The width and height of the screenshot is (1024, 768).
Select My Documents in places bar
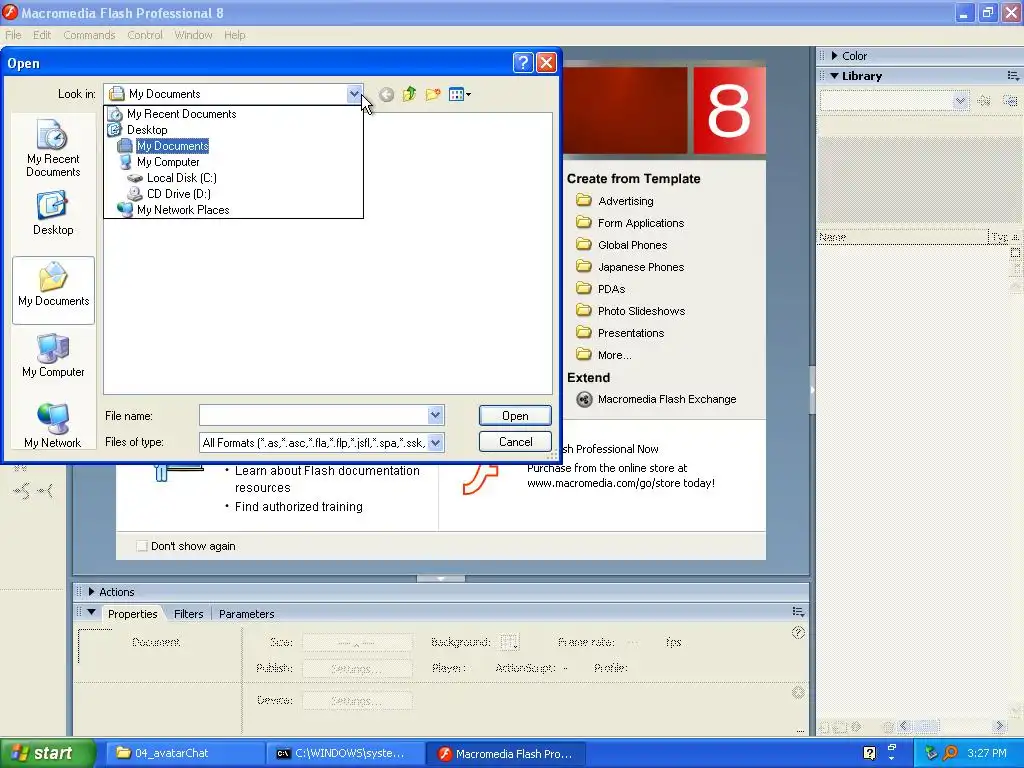tap(53, 290)
